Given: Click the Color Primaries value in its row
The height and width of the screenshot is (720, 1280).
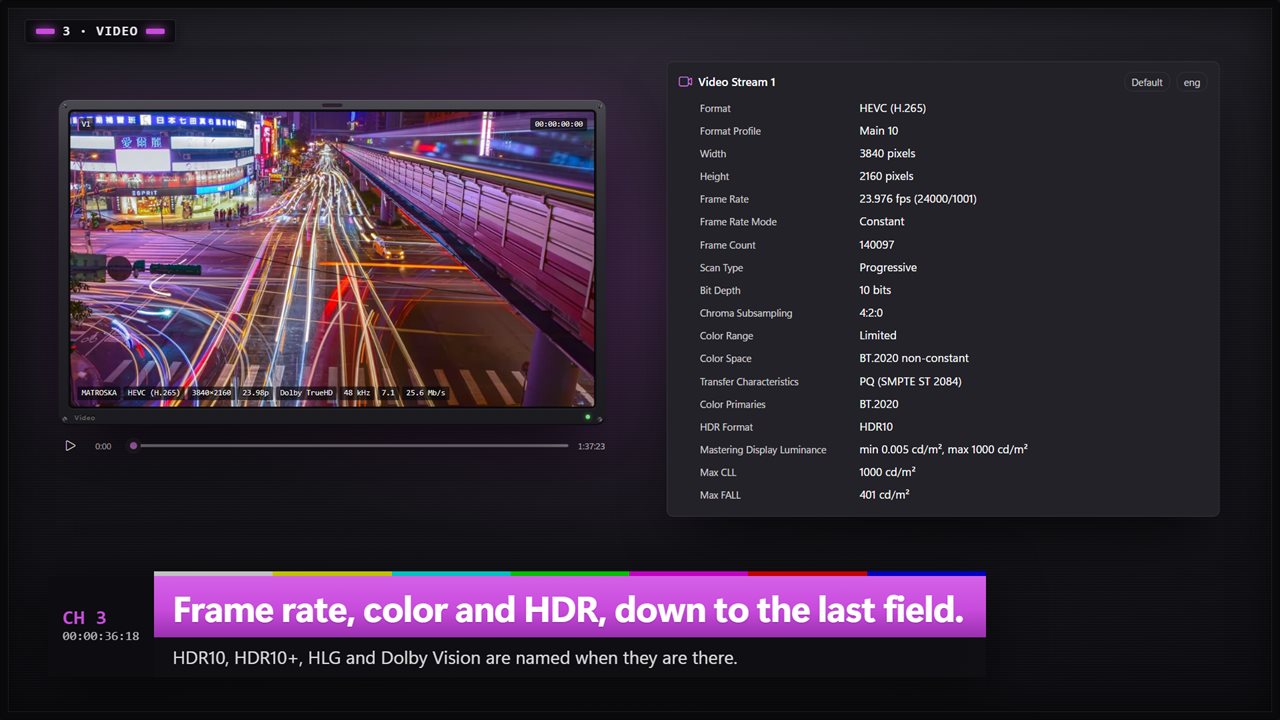Looking at the screenshot, I should [x=879, y=404].
